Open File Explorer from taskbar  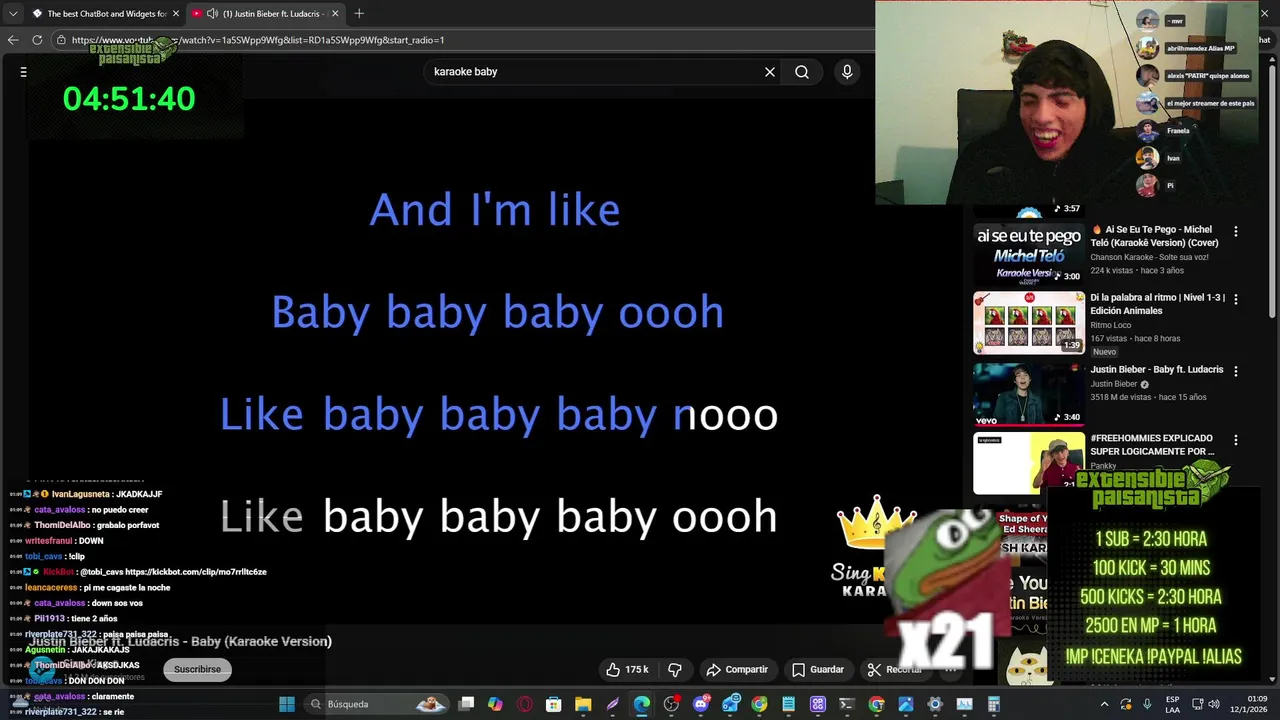point(583,704)
